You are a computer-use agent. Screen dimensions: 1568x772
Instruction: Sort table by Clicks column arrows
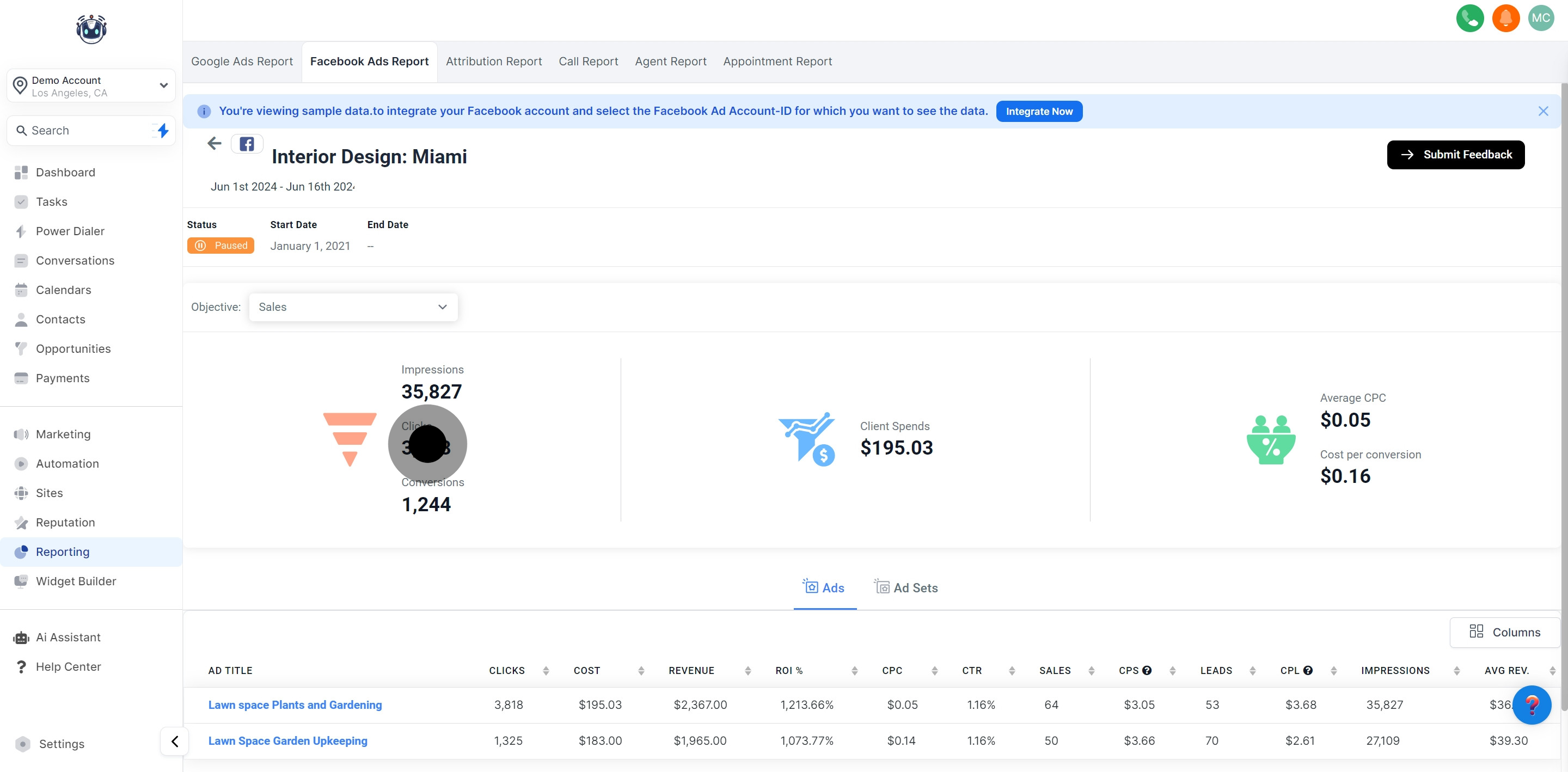tap(546, 670)
